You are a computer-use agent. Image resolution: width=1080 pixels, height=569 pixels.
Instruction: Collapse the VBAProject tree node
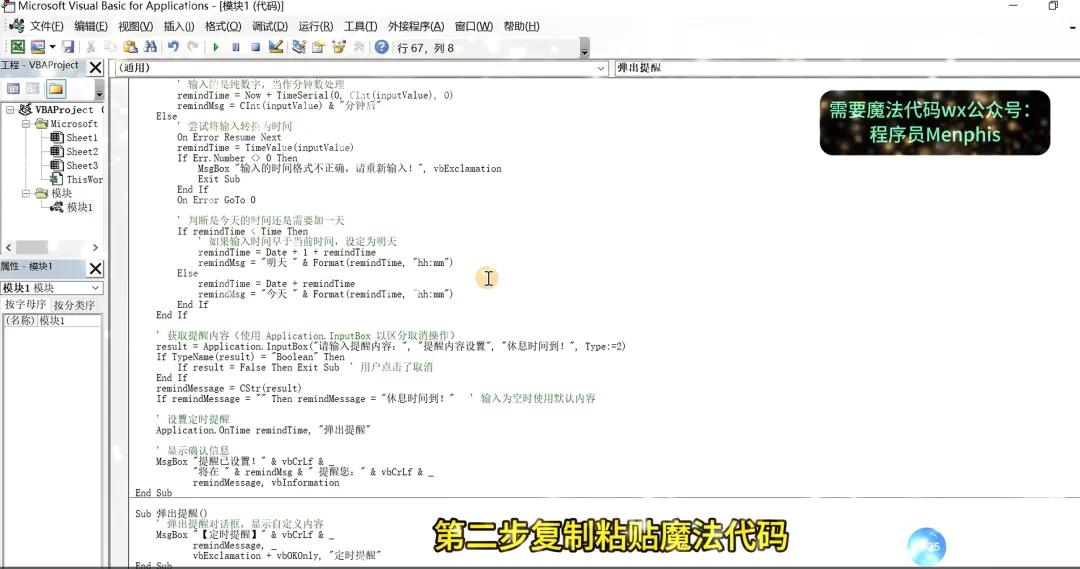click(10, 110)
